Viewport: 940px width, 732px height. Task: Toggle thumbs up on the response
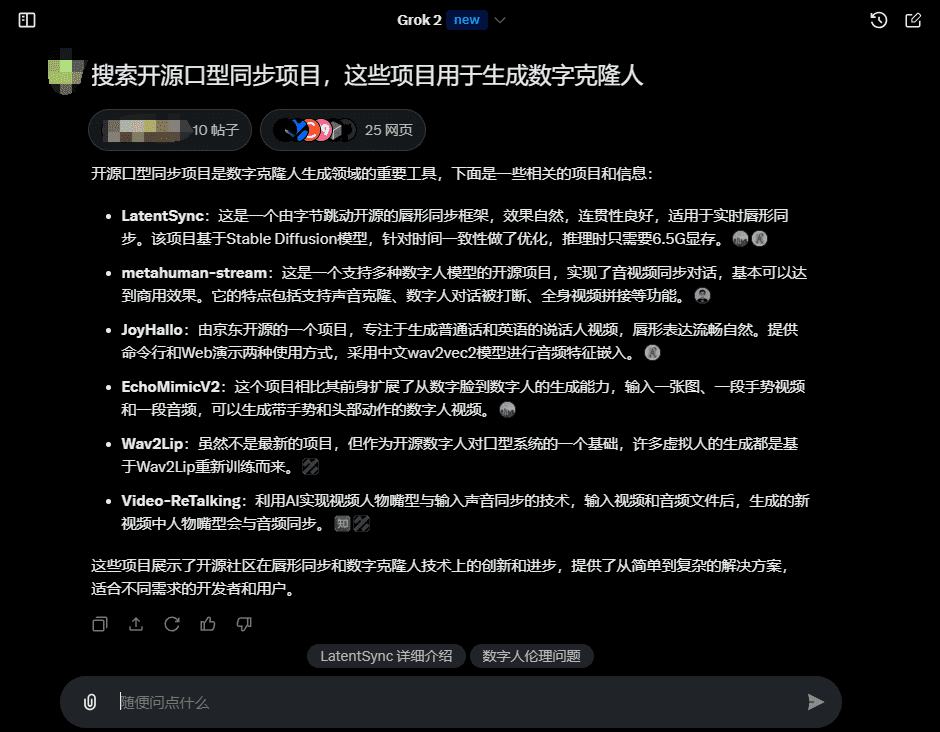[208, 624]
